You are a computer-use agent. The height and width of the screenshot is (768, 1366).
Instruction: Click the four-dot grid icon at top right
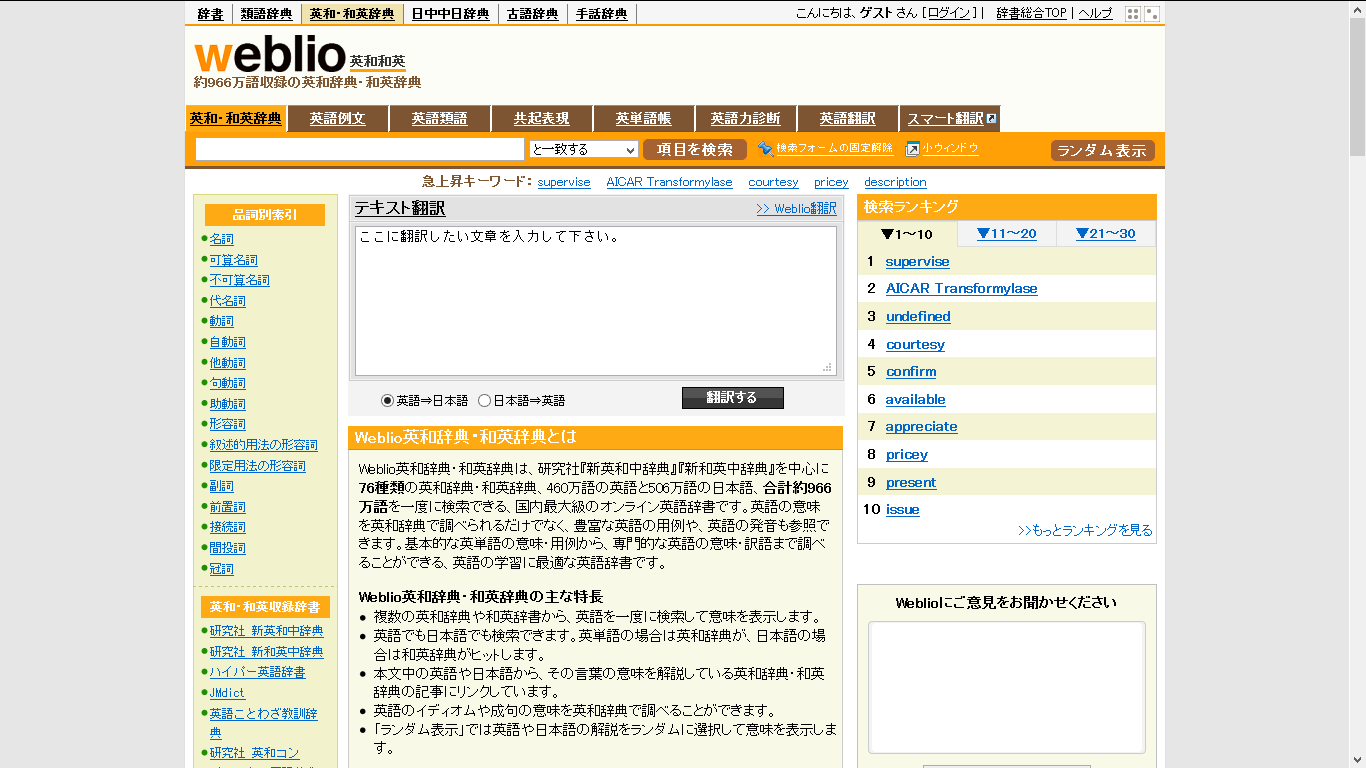1132,13
